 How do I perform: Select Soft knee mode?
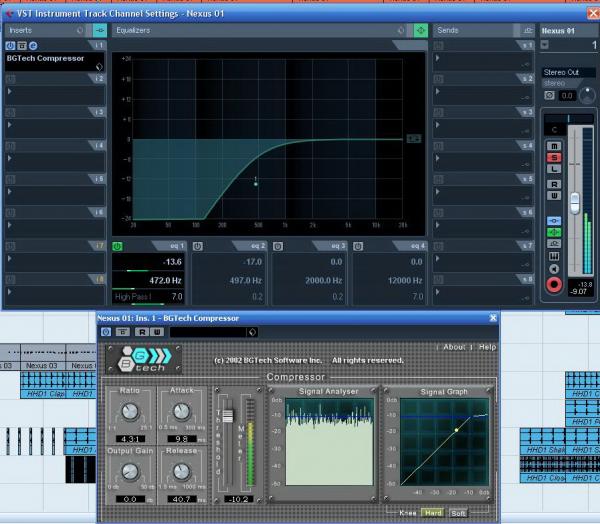click(x=457, y=513)
